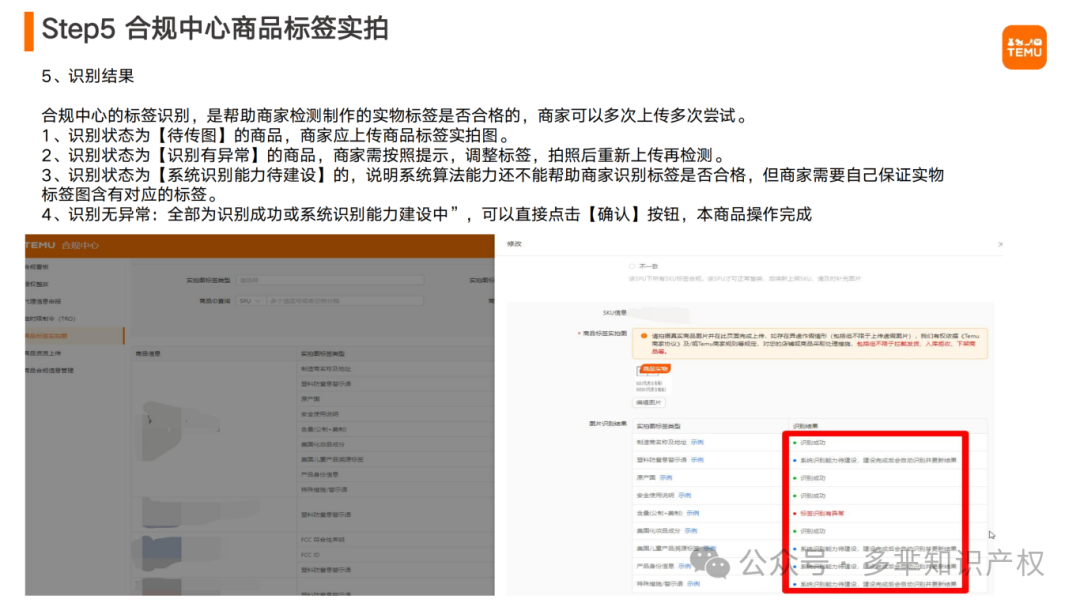Click 系统识别能力待建设 result for 塑料防窒息警示语
This screenshot has height=607, width=1080.
click(878, 460)
